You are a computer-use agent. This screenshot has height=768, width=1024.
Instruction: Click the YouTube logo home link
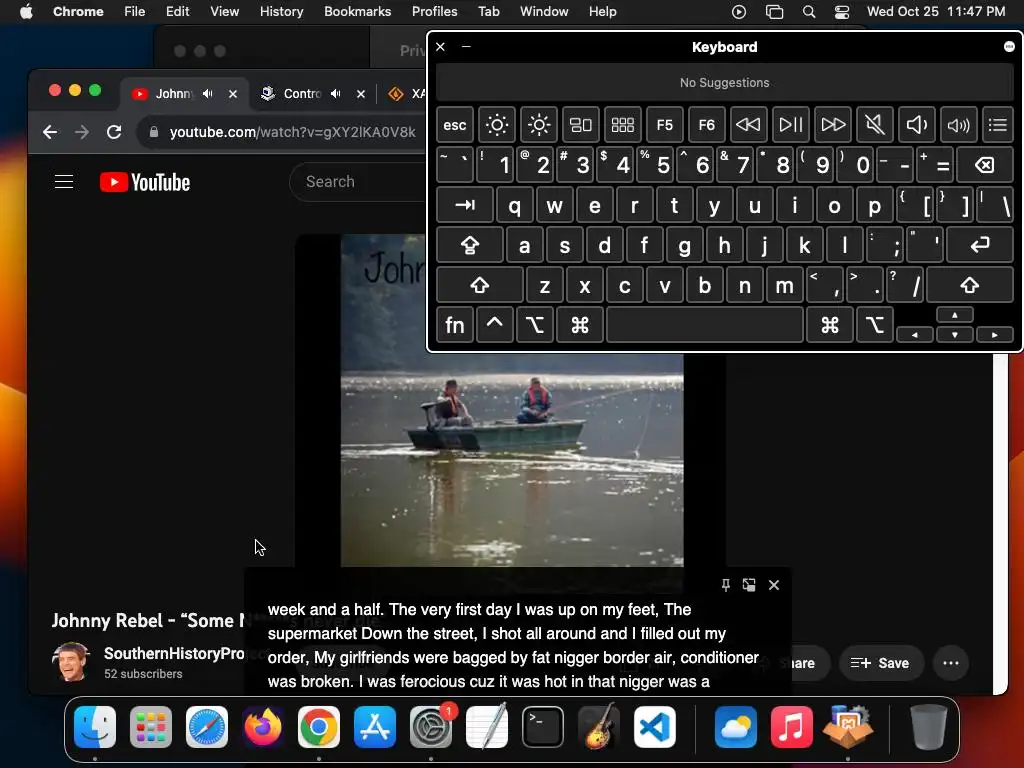point(145,182)
